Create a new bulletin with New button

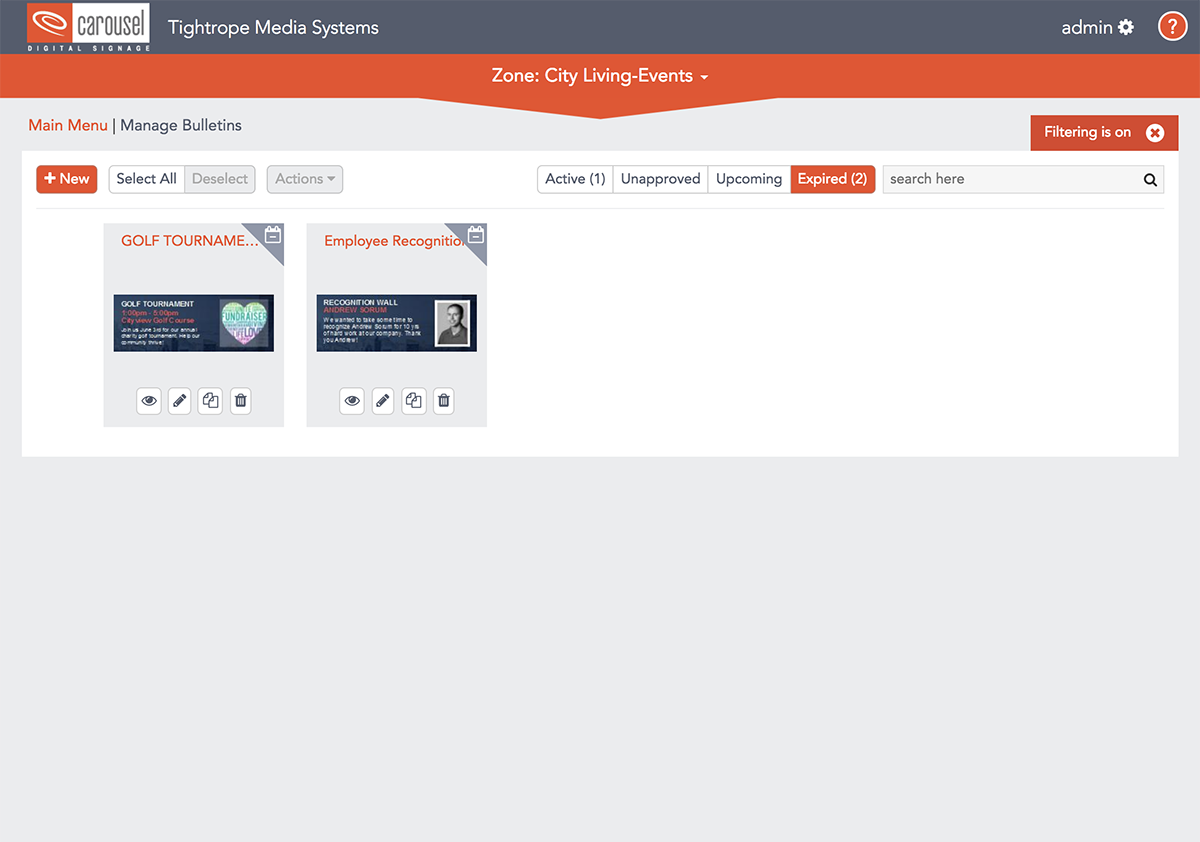(67, 179)
